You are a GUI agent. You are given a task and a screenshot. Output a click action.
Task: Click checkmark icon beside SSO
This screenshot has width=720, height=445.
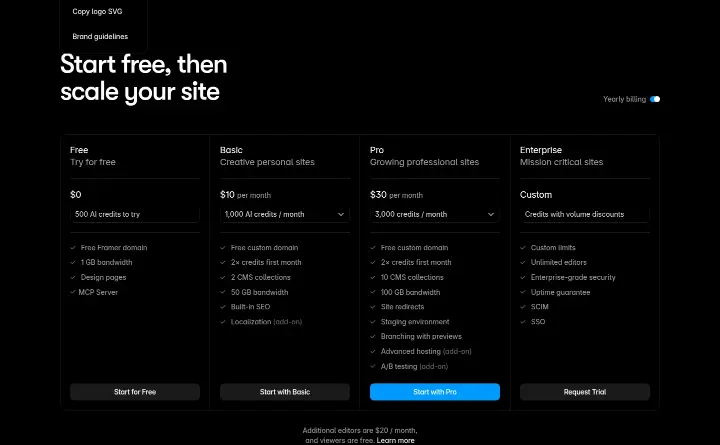[x=523, y=322]
